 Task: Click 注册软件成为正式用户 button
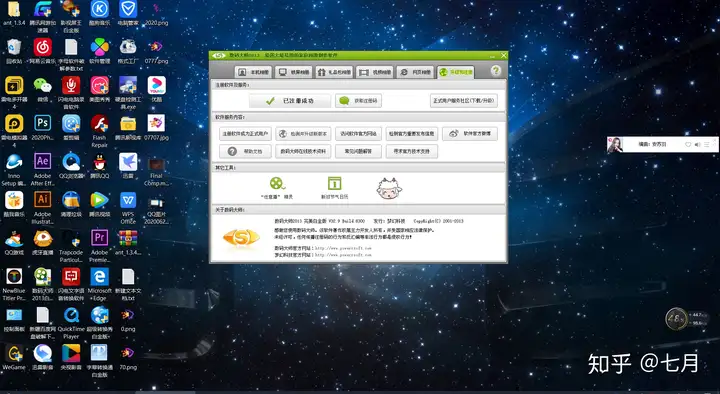pyautogui.click(x=245, y=134)
